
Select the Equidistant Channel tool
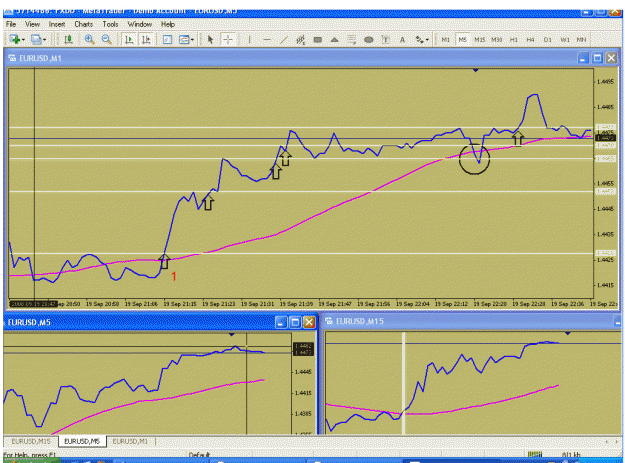point(301,39)
